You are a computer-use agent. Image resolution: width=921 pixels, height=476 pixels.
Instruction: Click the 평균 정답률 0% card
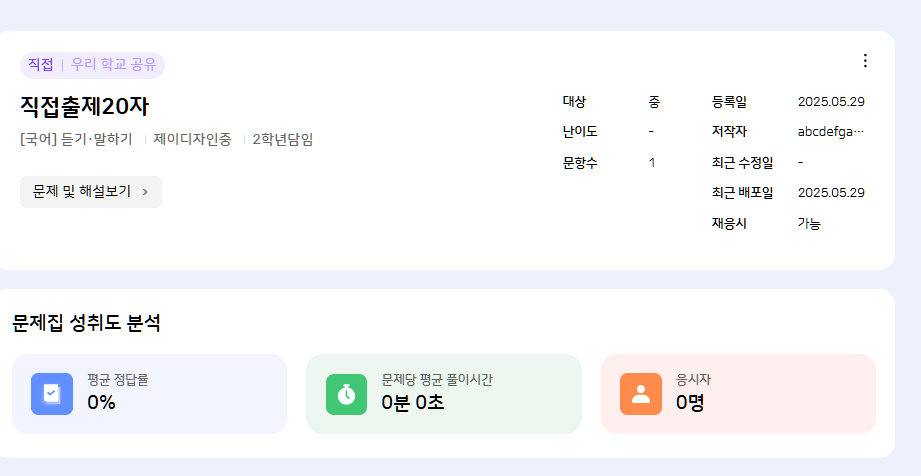click(x=149, y=394)
